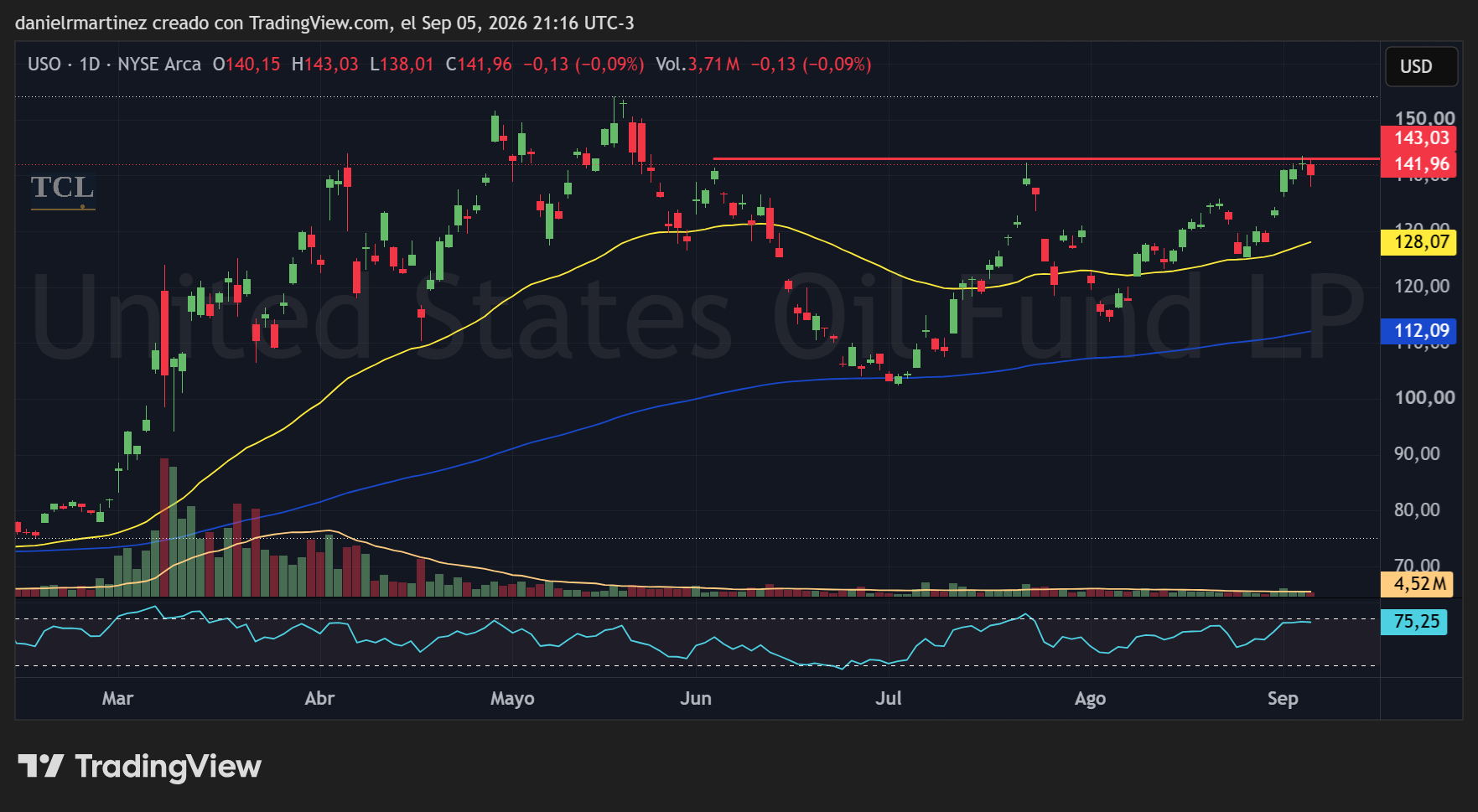The height and width of the screenshot is (812, 1478).
Task: Click the 90,00 price axis tick
Action: point(1417,454)
